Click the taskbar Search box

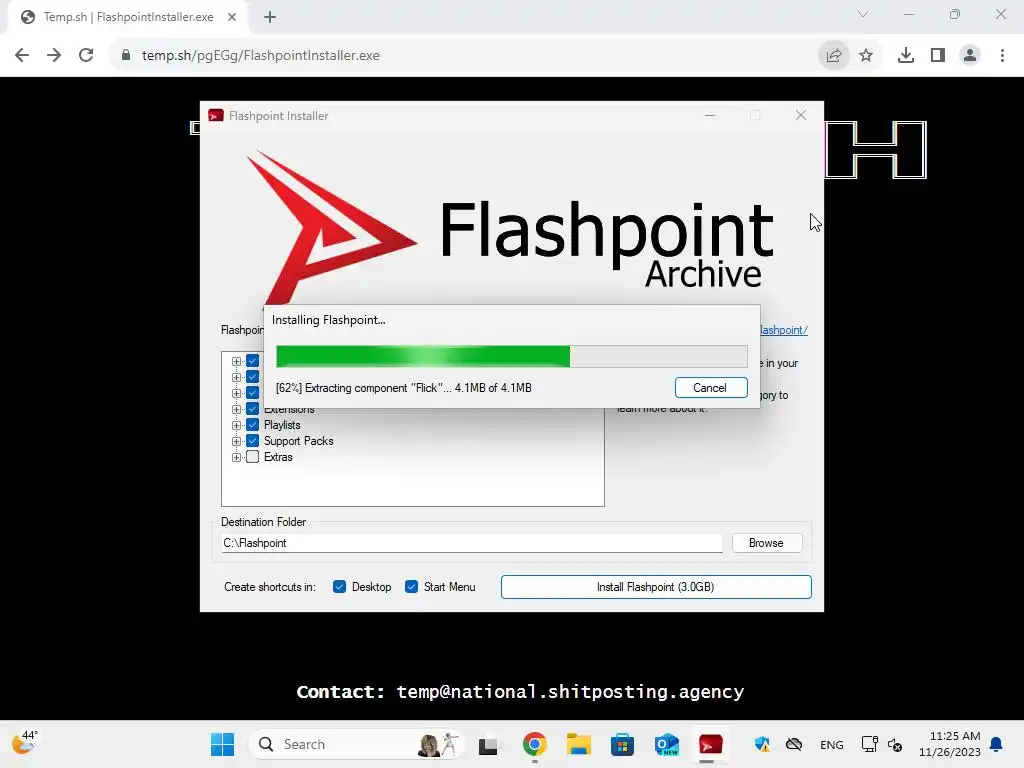(356, 744)
